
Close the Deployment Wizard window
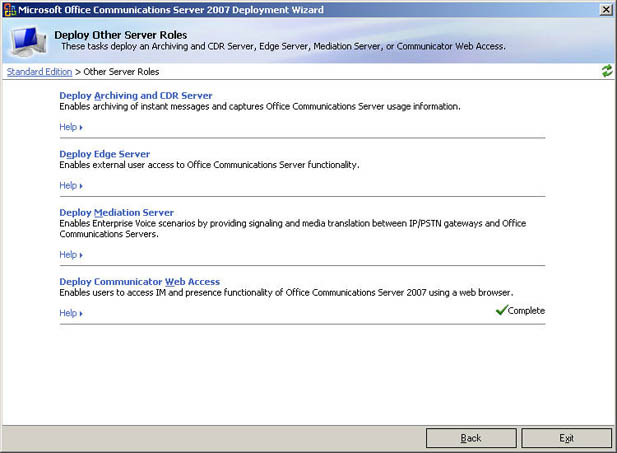coord(606,9)
